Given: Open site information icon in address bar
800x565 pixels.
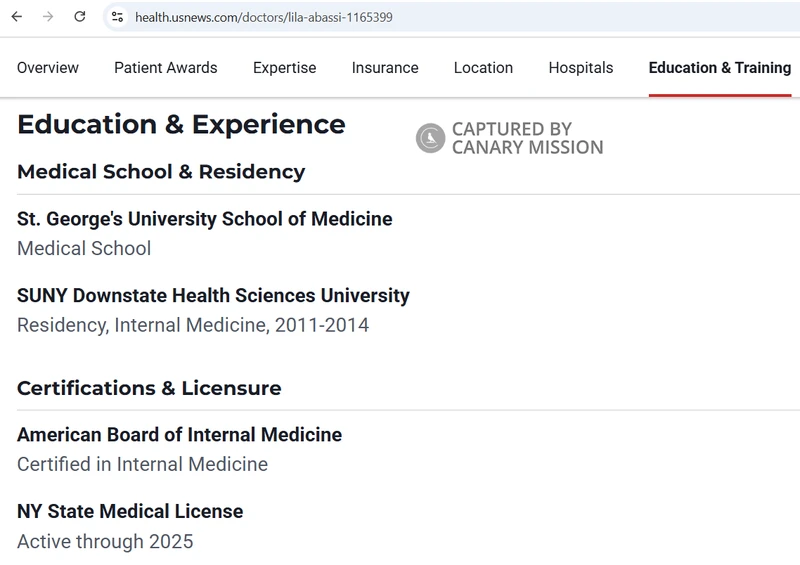Looking at the screenshot, I should (x=117, y=17).
